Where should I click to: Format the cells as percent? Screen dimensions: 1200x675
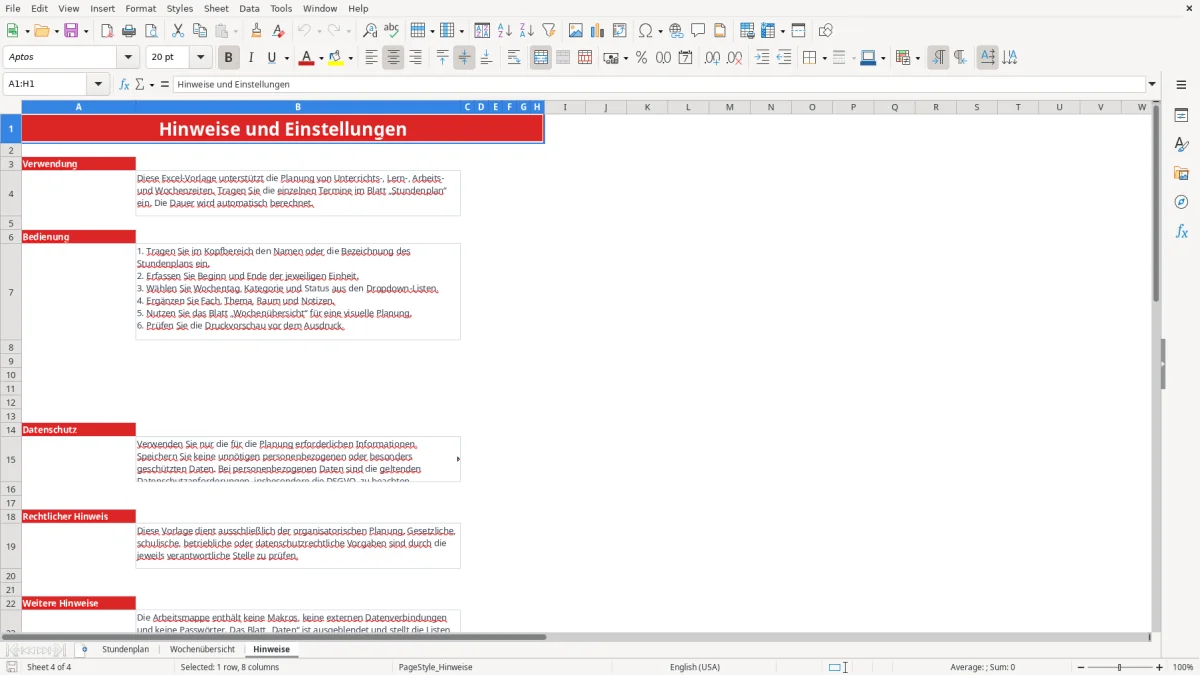click(x=641, y=58)
